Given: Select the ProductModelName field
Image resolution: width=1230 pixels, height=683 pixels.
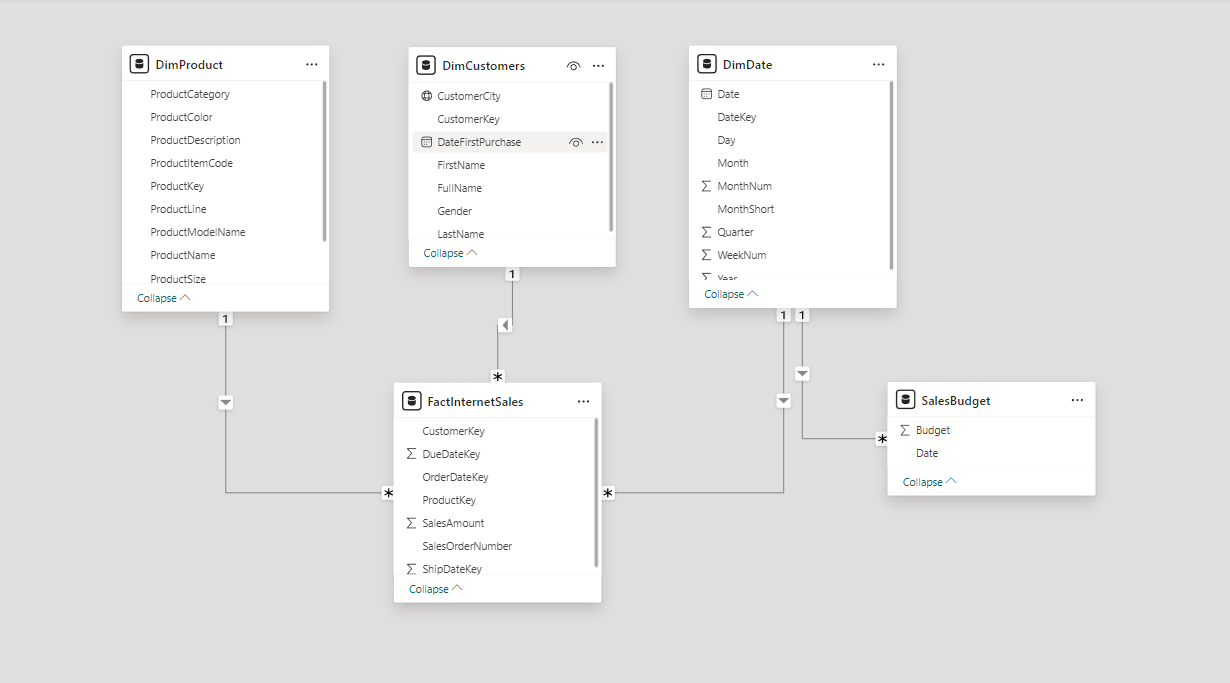Looking at the screenshot, I should 198,232.
